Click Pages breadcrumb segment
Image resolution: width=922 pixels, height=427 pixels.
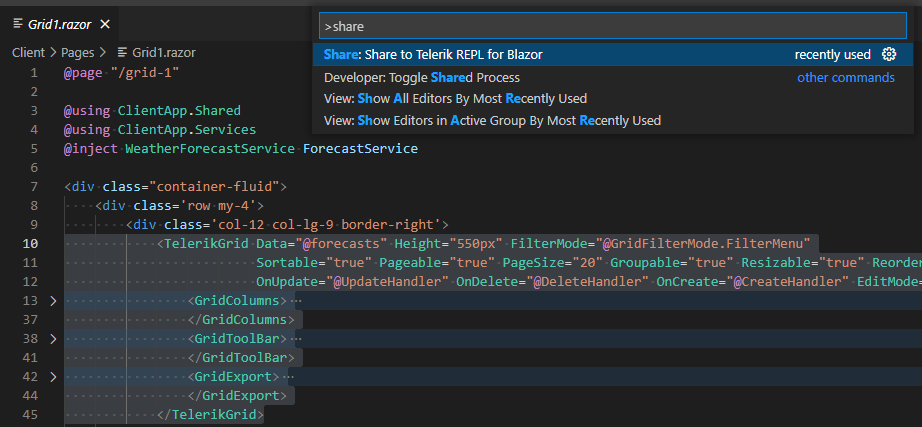point(78,53)
